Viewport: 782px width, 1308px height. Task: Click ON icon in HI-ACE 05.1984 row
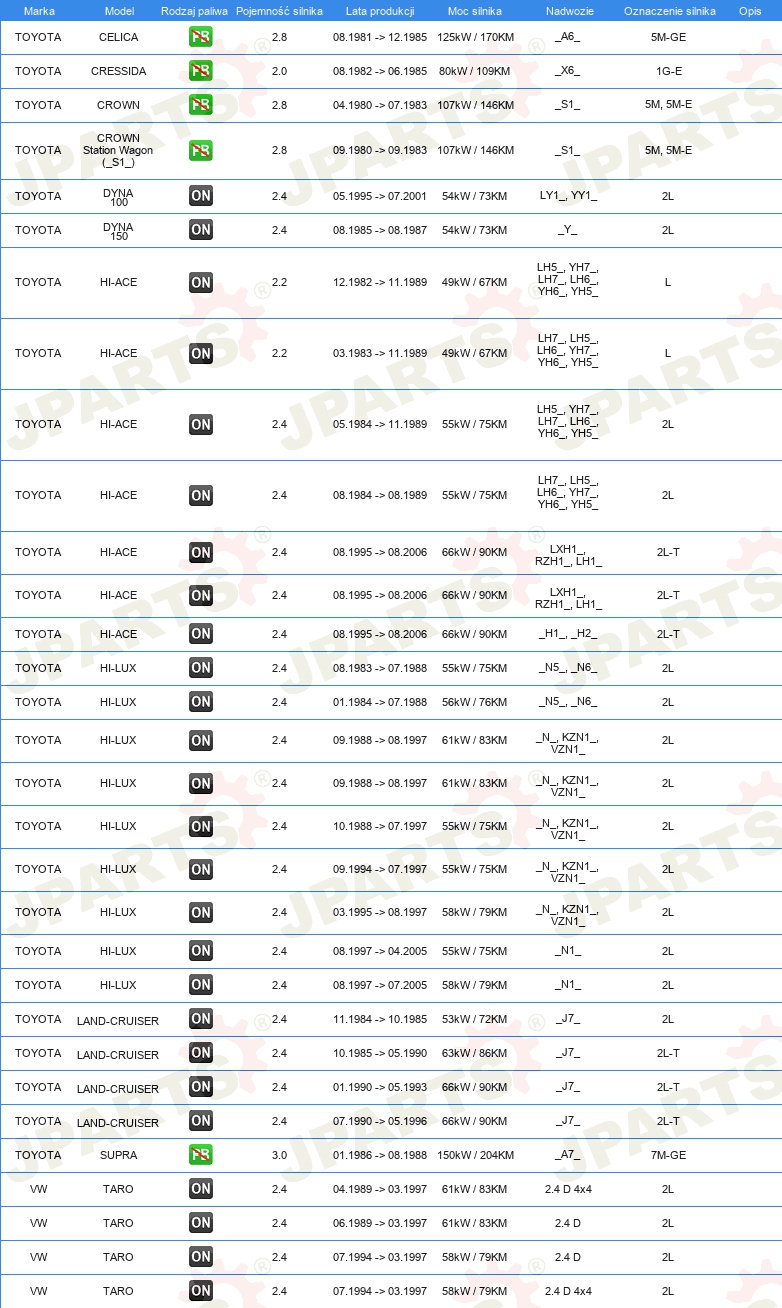click(x=201, y=424)
